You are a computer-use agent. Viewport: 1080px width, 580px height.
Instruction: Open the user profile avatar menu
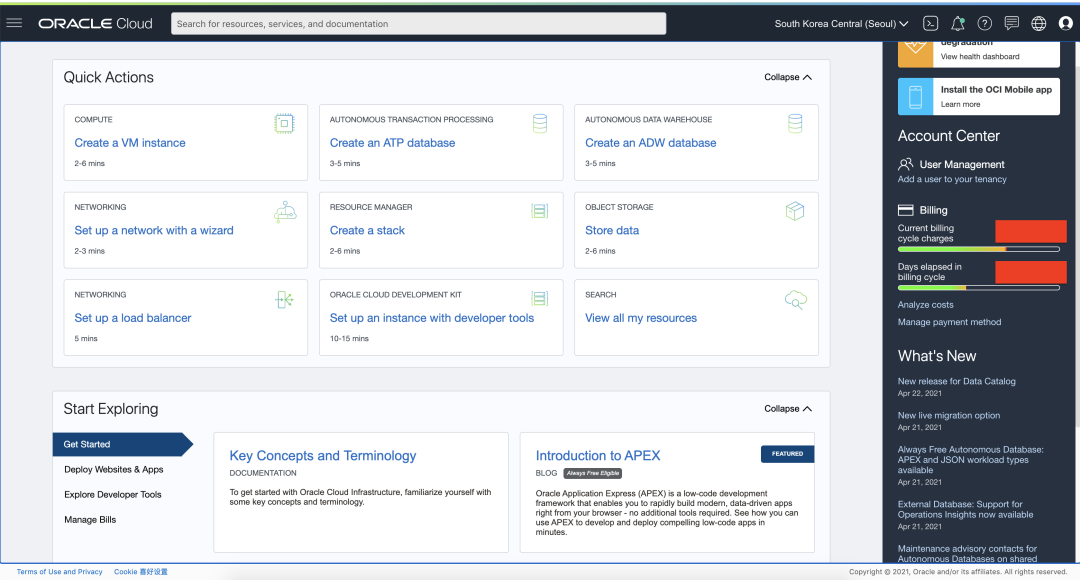coord(1065,23)
